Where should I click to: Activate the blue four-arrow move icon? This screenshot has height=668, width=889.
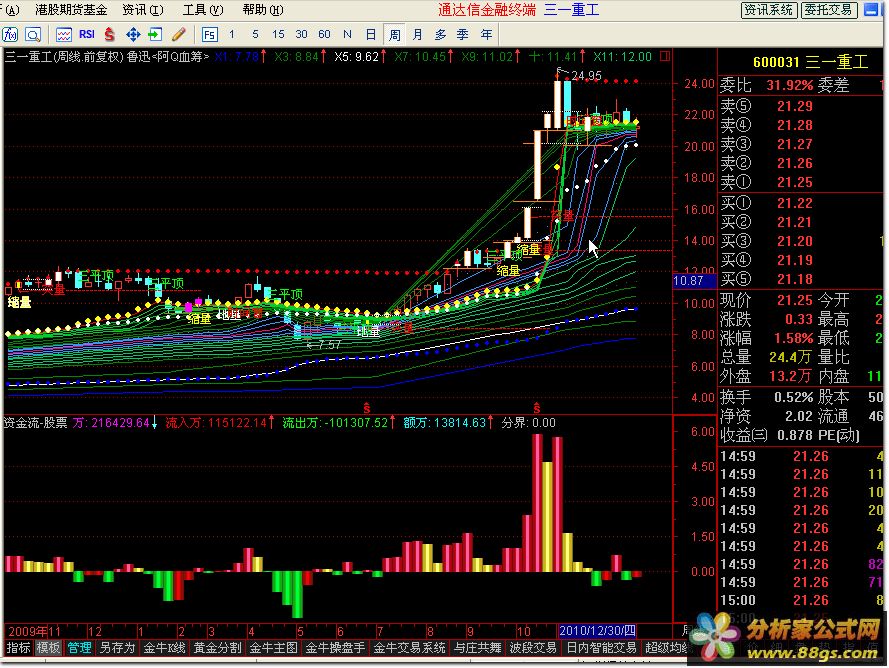133,35
